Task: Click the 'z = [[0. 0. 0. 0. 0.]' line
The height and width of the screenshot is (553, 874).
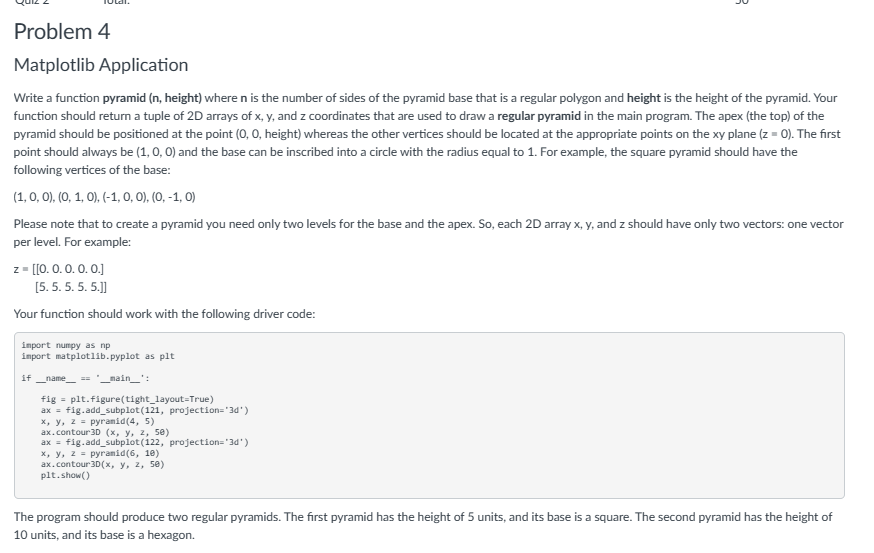Action: 59,269
